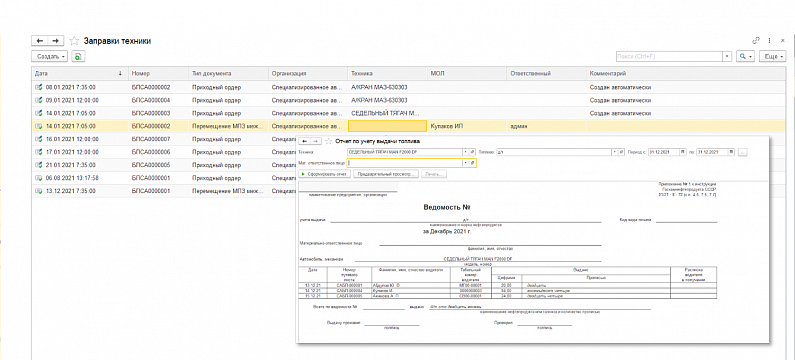Expand the Топливо dropdown list
This screenshot has height=360, width=795.
[615, 152]
